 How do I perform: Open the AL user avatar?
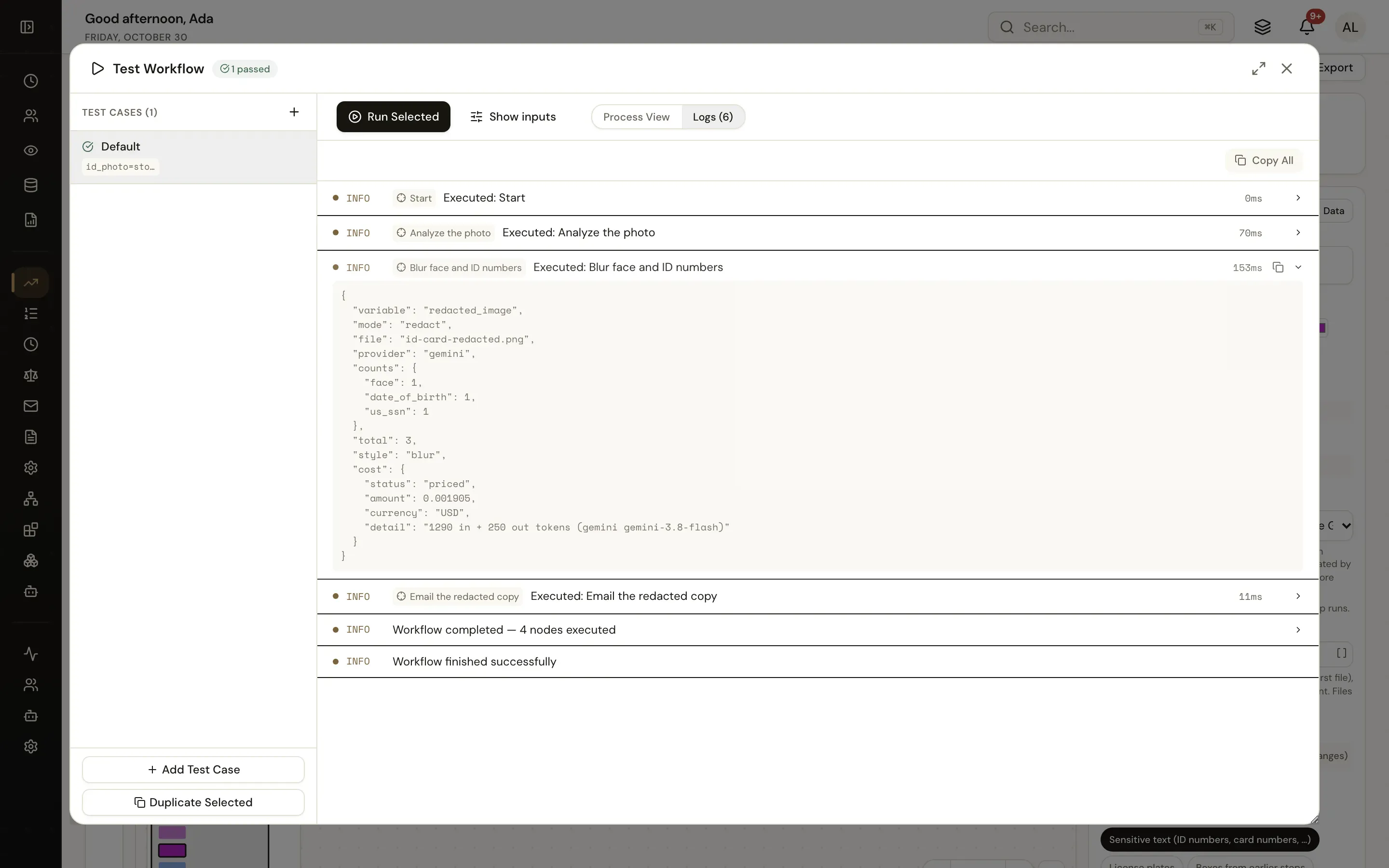(x=1350, y=27)
